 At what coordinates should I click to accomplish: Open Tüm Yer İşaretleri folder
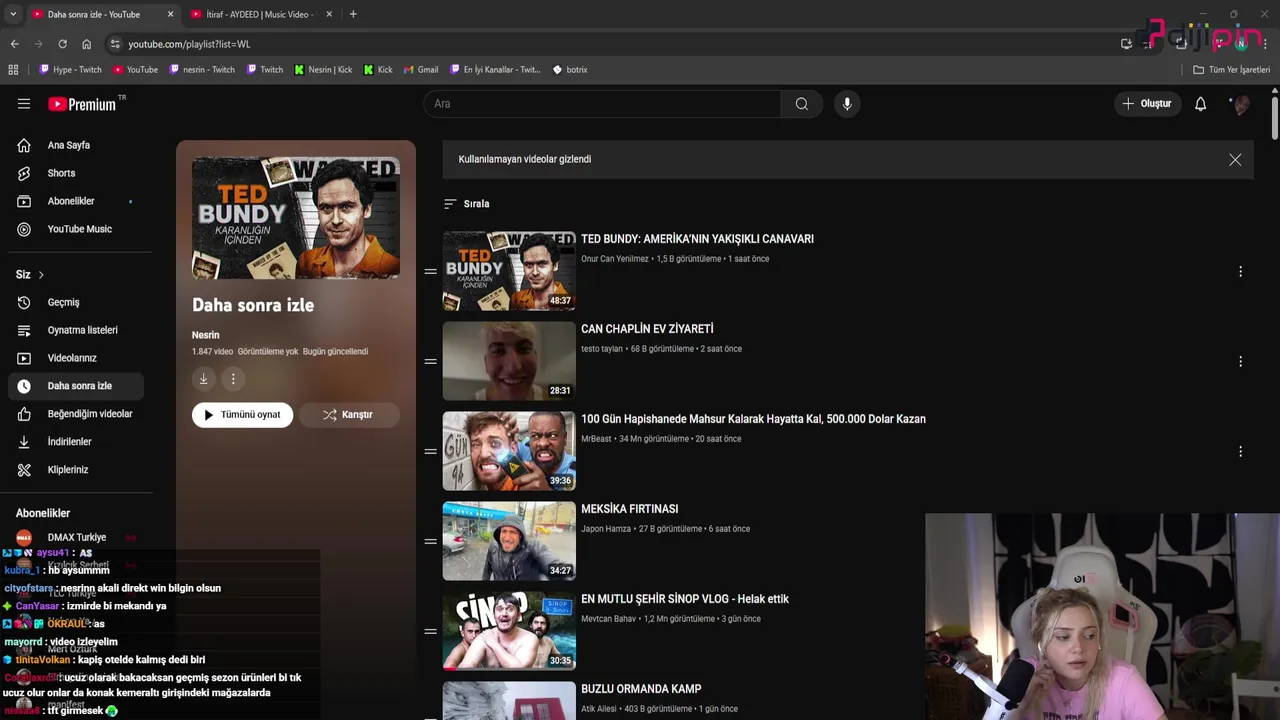[1232, 70]
